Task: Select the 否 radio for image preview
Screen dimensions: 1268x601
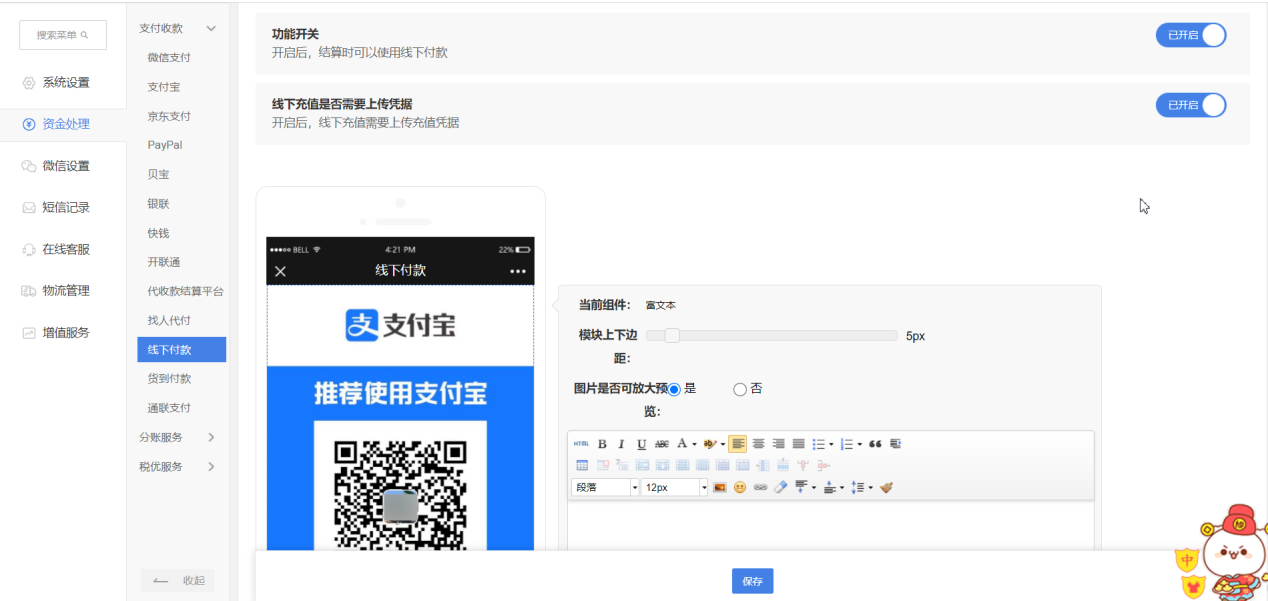Action: pos(740,389)
